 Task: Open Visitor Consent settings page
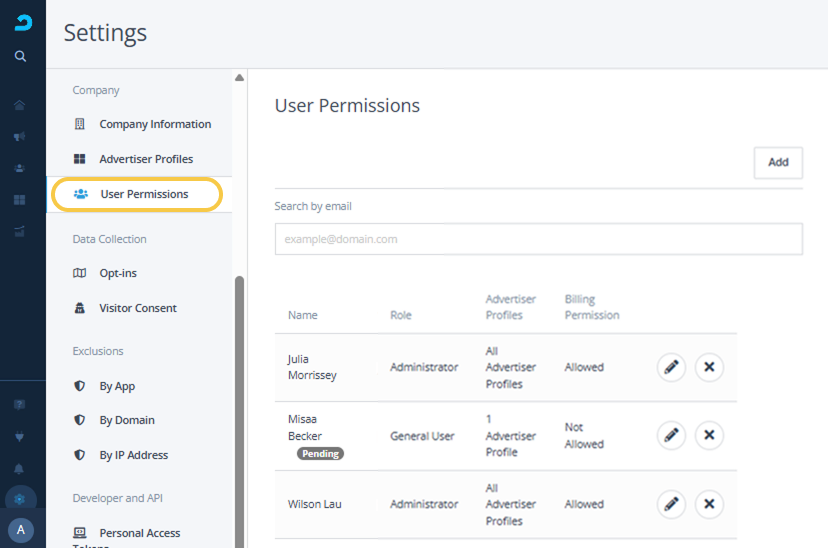(138, 308)
